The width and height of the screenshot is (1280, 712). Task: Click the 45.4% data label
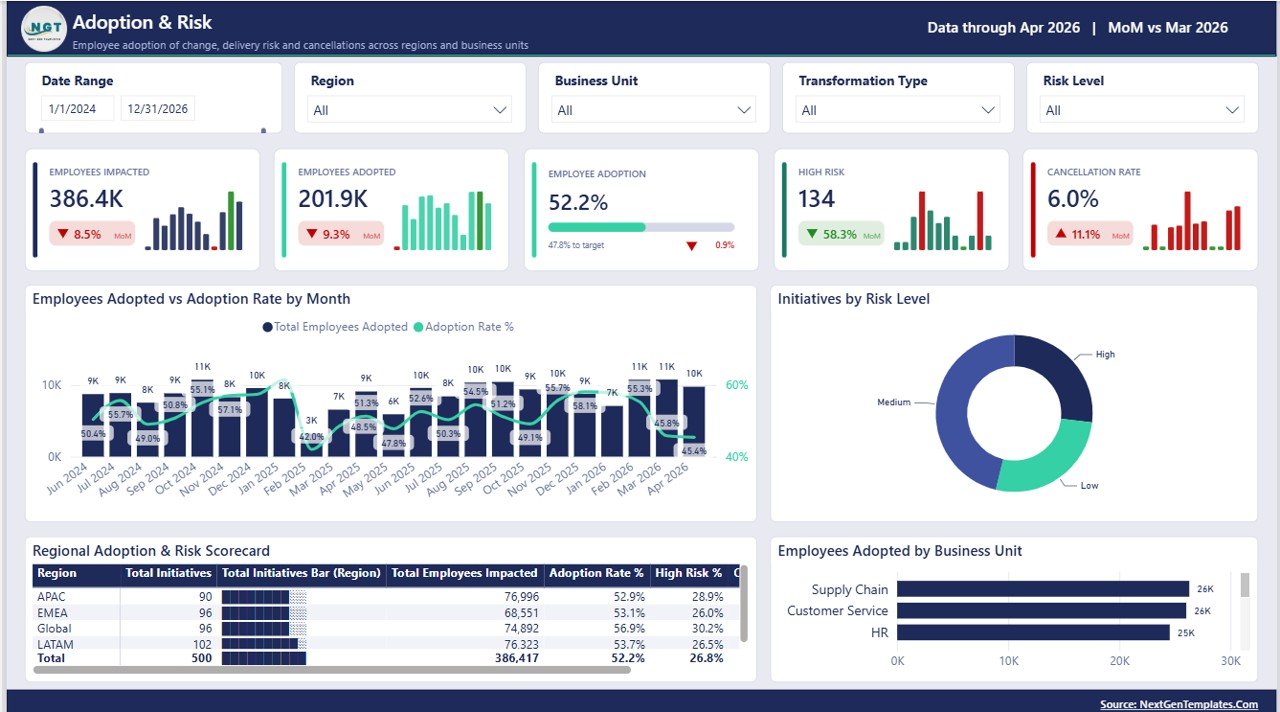tap(693, 451)
